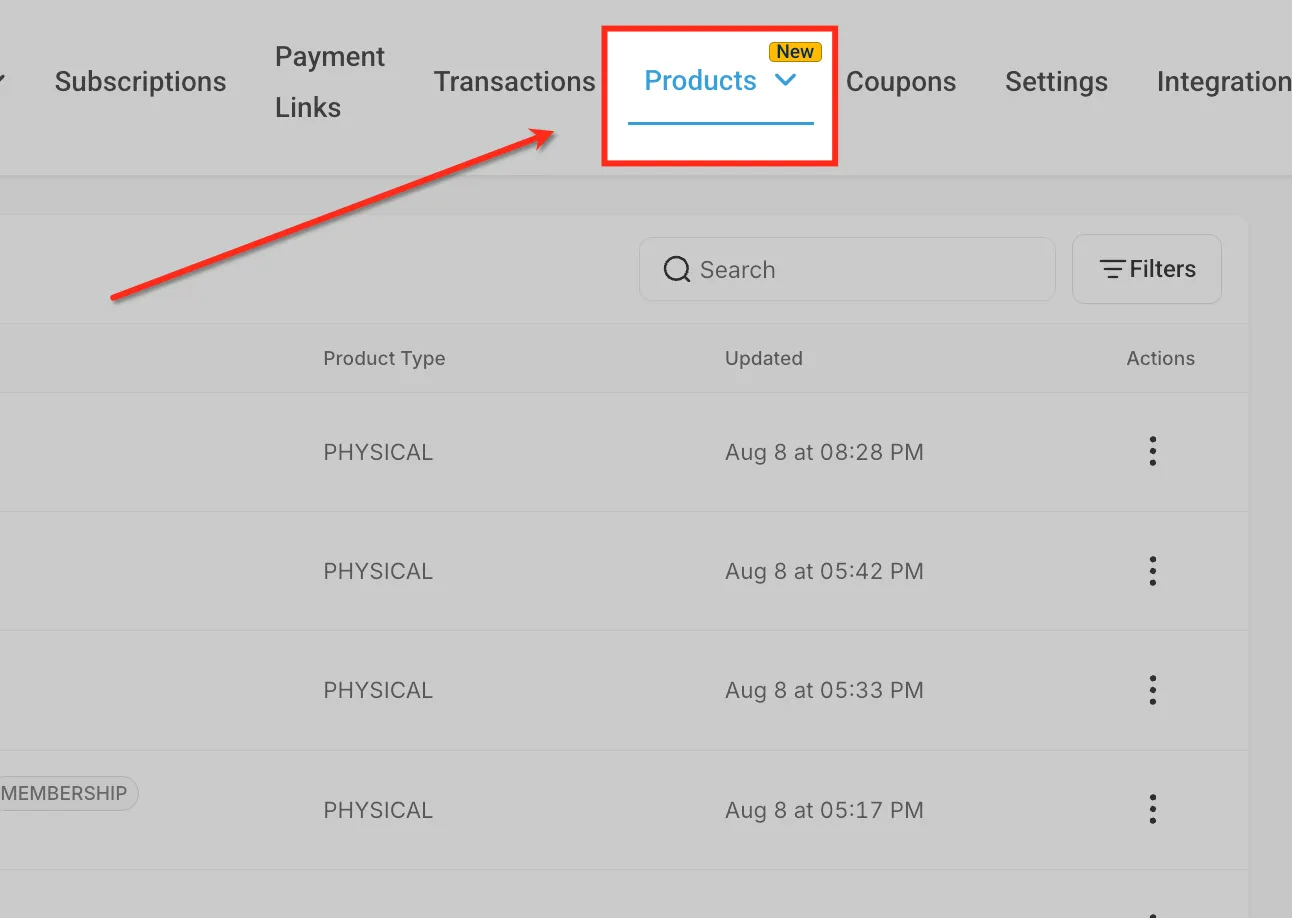Navigate to the Settings tab
The height and width of the screenshot is (918, 1292).
click(x=1056, y=82)
